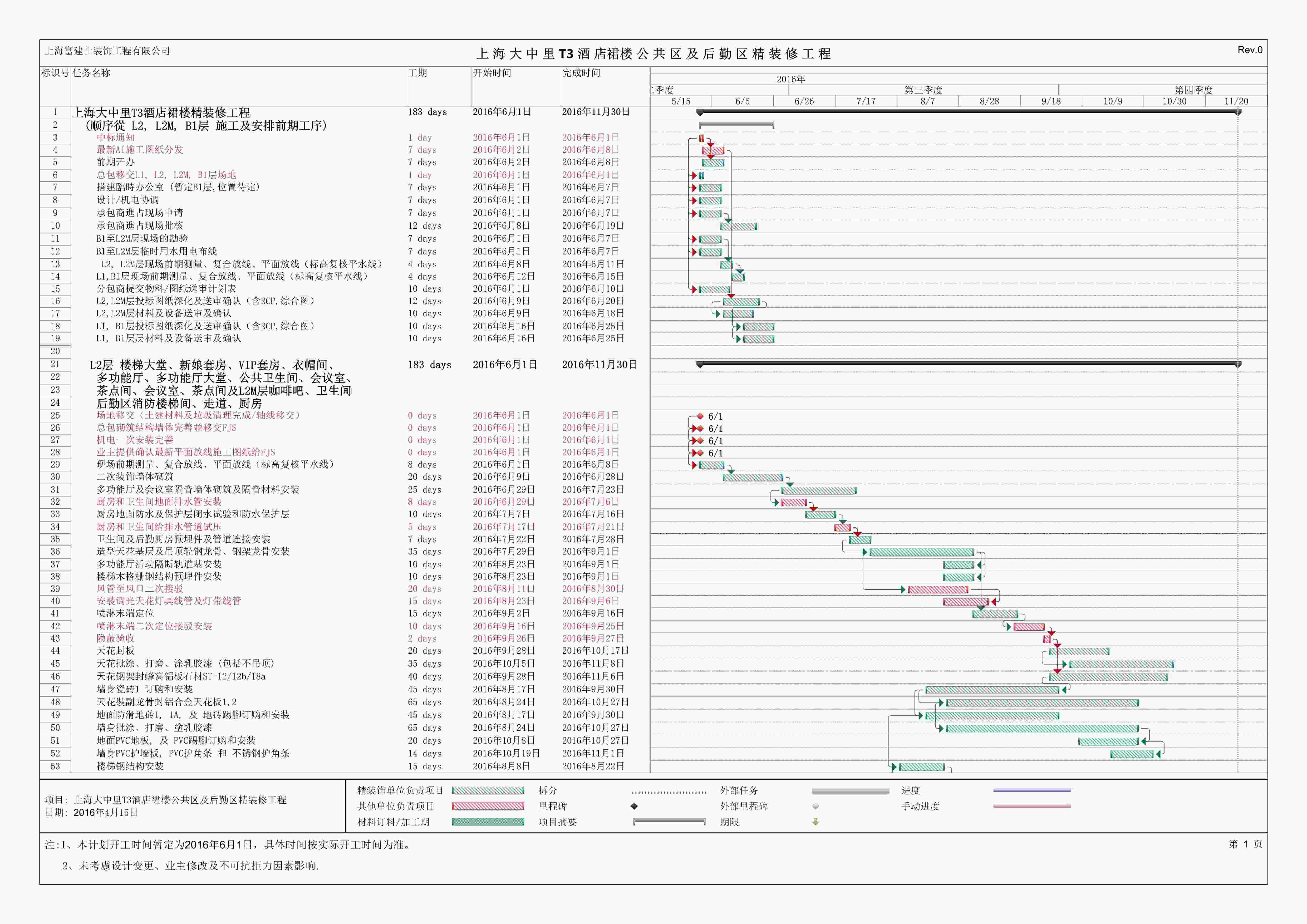
Task: Select task row 风管至风口二次接驳
Action: [345, 589]
